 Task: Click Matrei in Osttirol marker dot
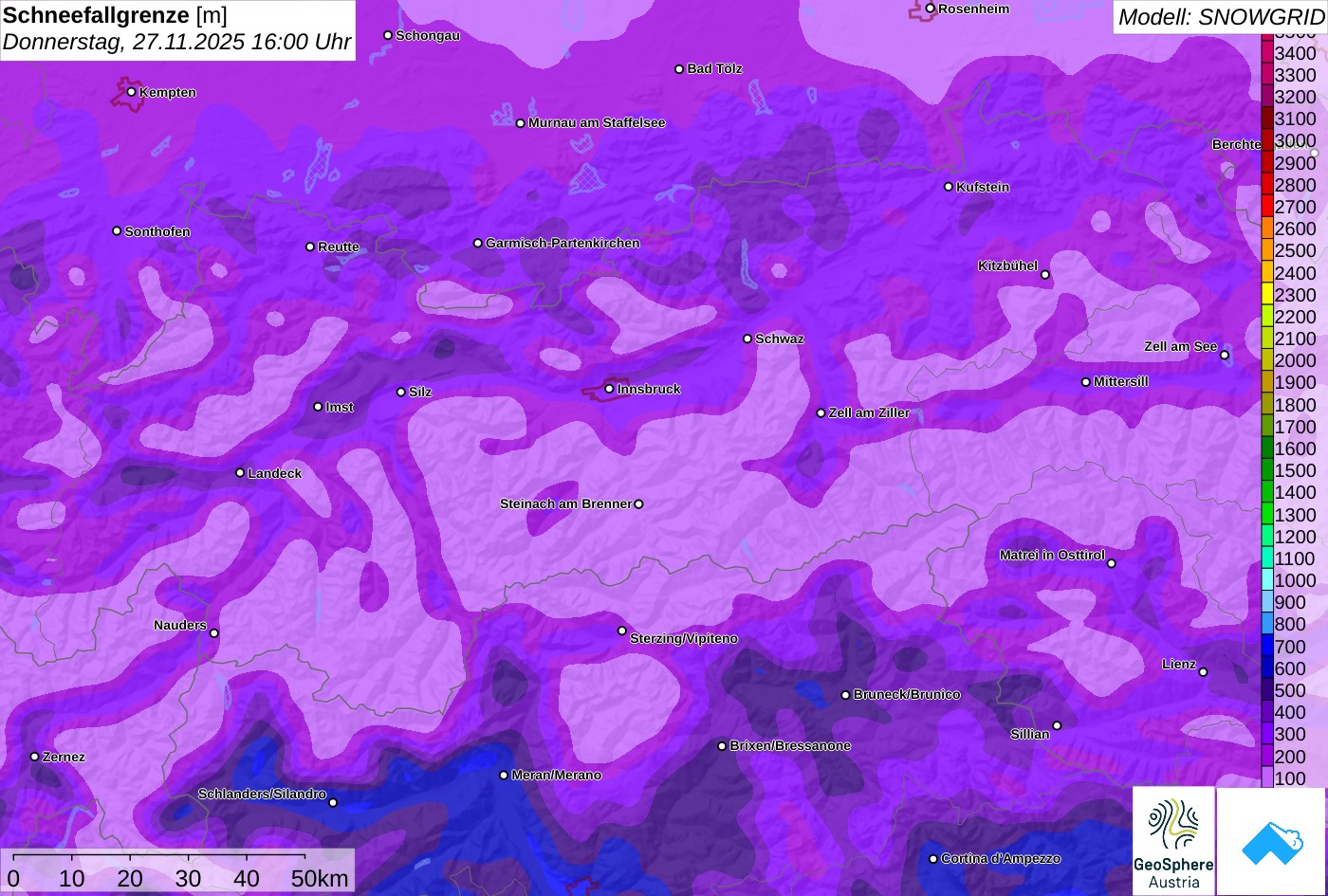(1112, 564)
